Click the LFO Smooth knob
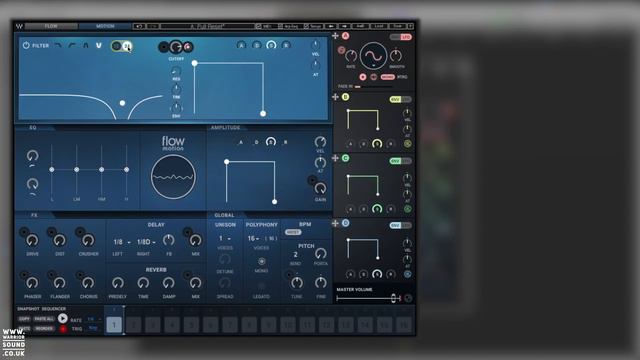 (x=396, y=55)
